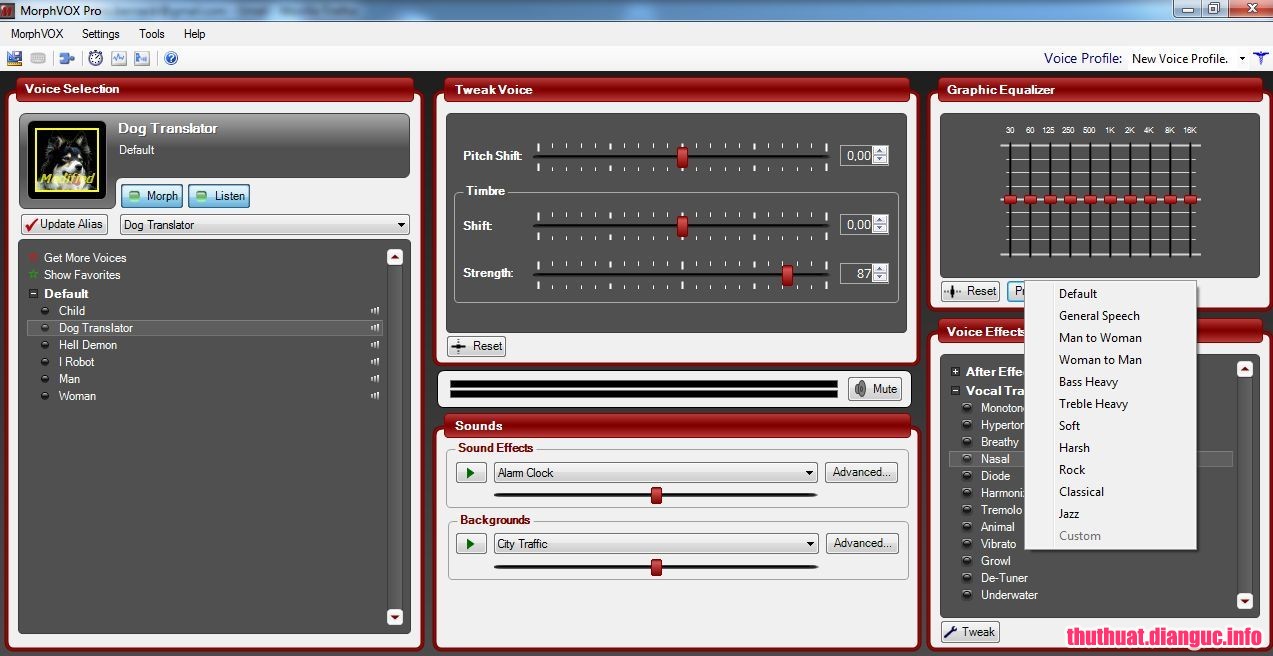
Task: Mute the microphone with the Mute button
Action: click(875, 389)
